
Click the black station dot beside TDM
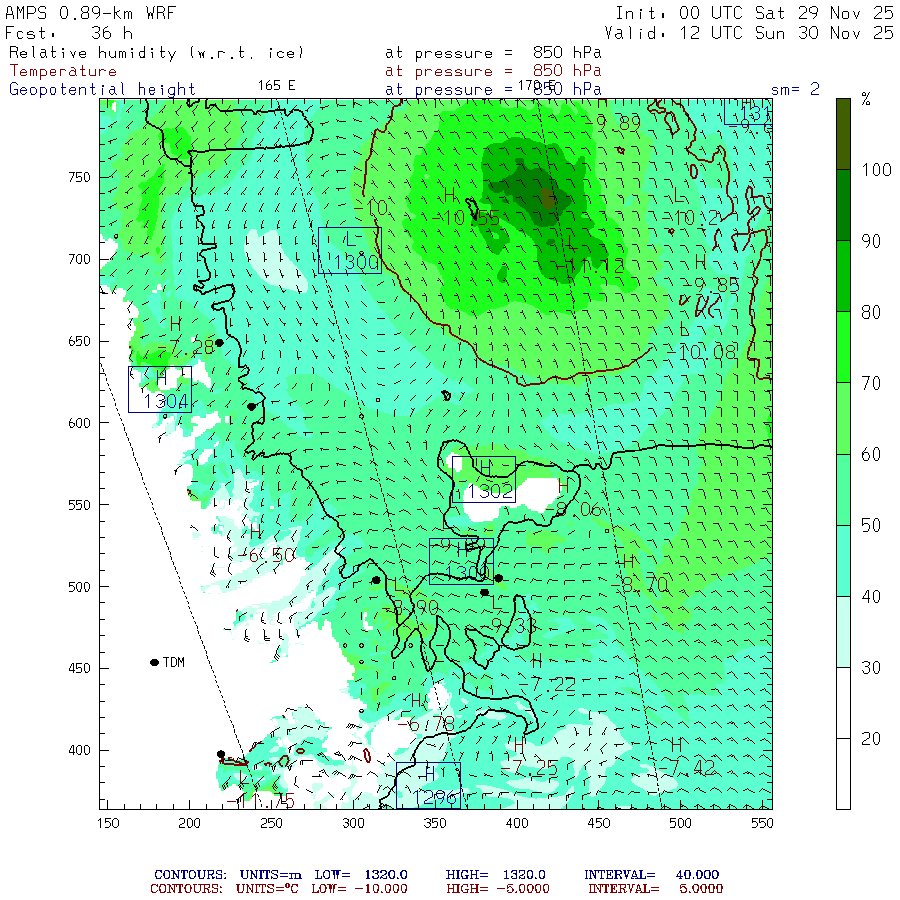point(154,662)
